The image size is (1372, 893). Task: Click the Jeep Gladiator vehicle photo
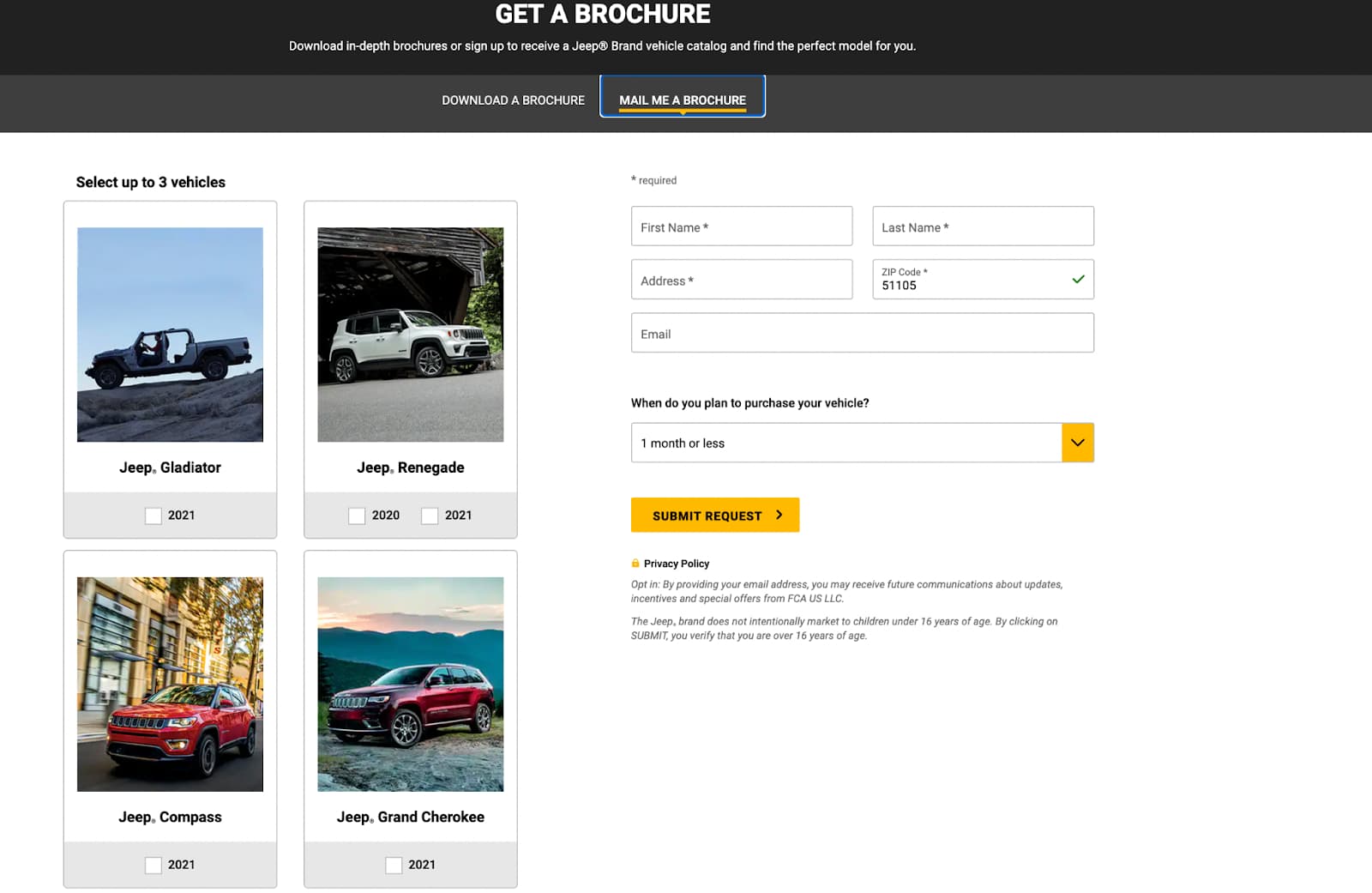170,335
